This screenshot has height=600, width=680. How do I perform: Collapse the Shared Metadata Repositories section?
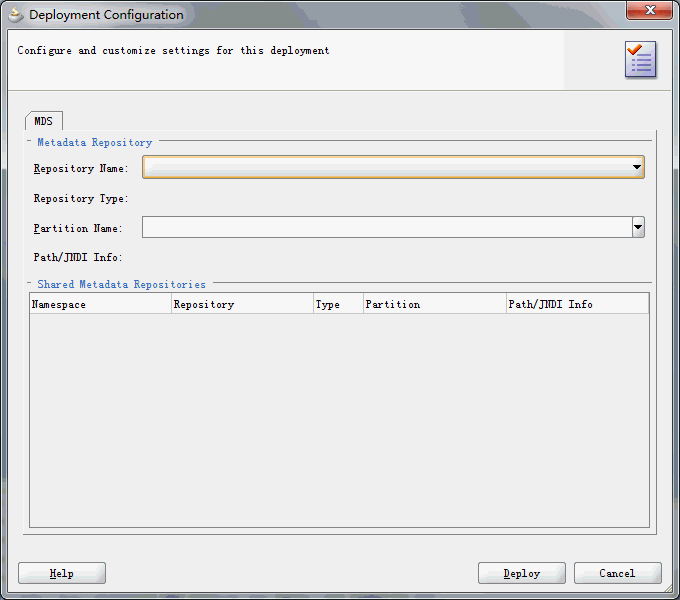click(x=29, y=283)
